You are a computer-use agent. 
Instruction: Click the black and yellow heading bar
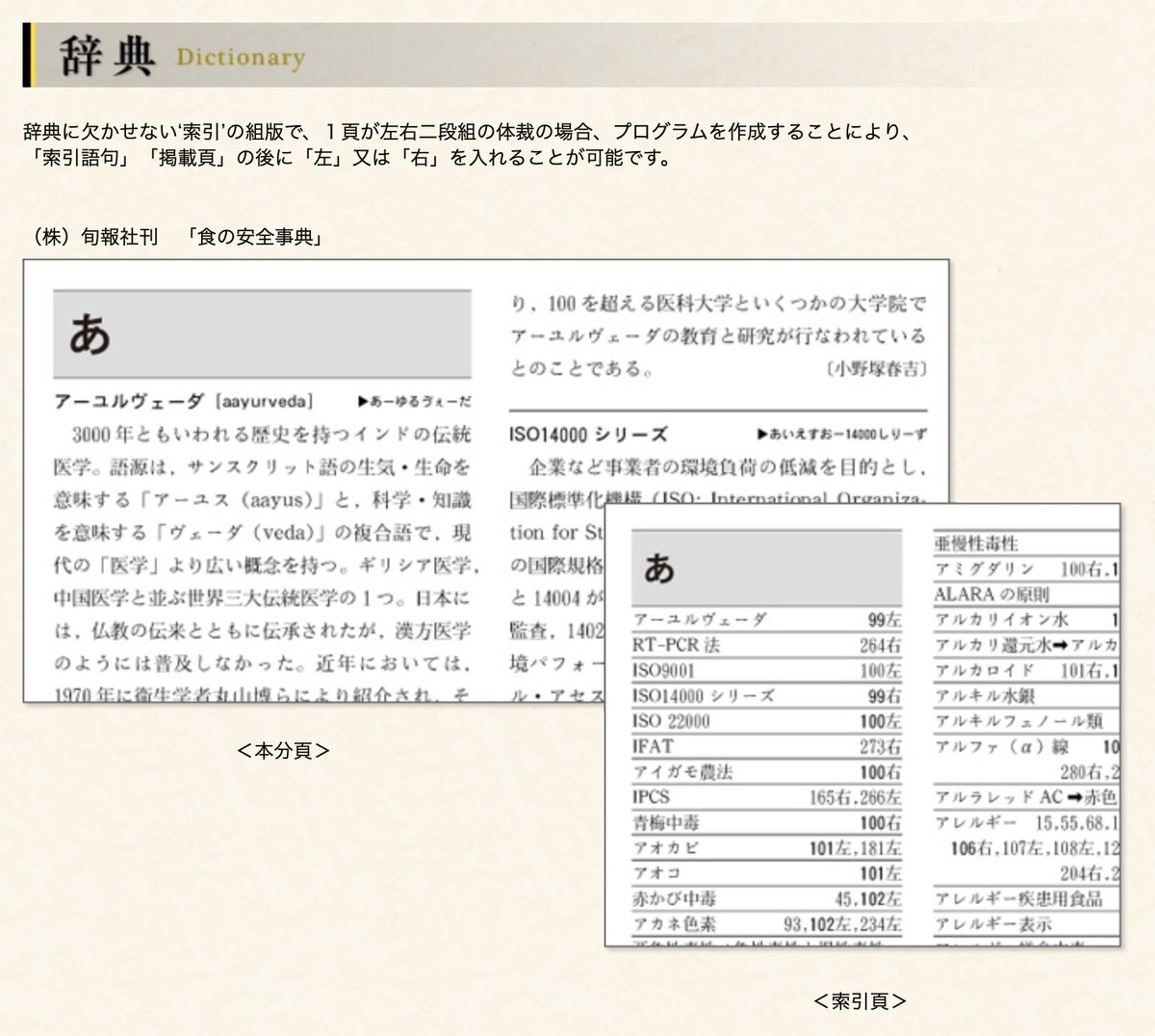tap(29, 56)
